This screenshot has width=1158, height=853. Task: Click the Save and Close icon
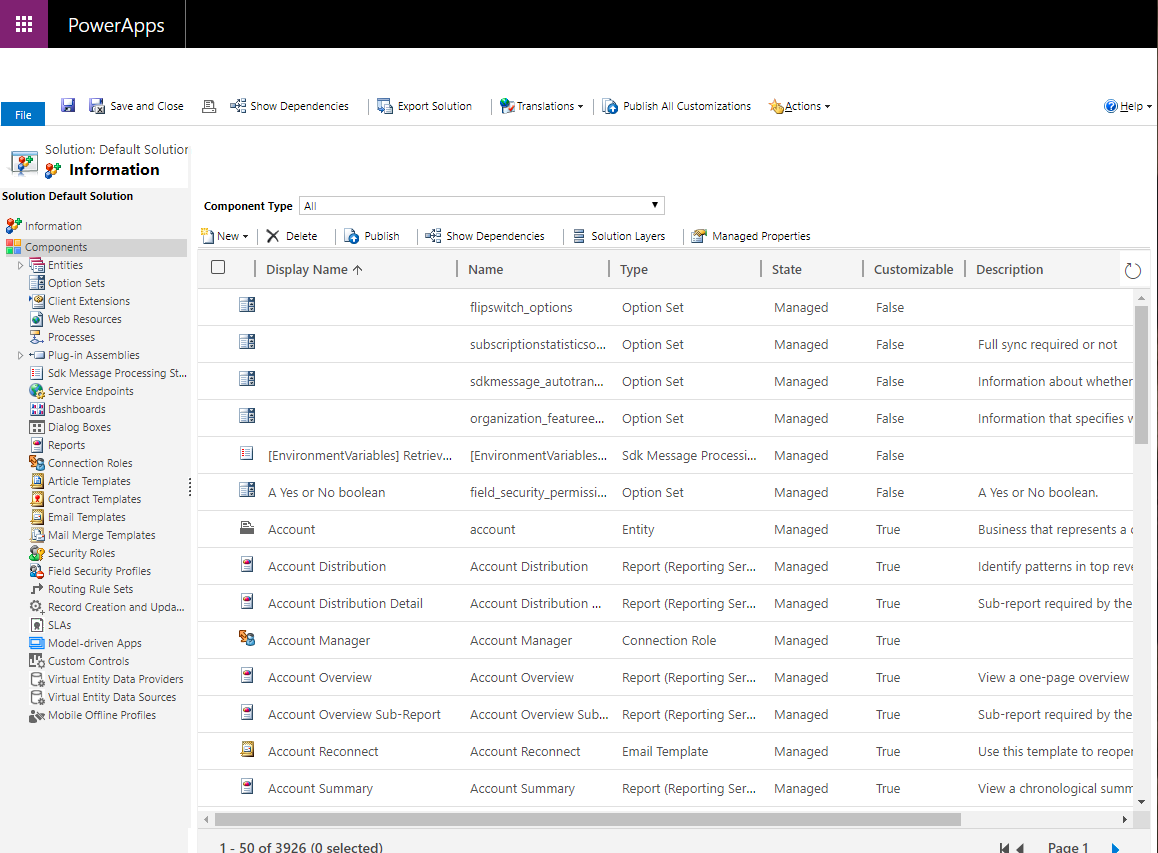click(97, 106)
